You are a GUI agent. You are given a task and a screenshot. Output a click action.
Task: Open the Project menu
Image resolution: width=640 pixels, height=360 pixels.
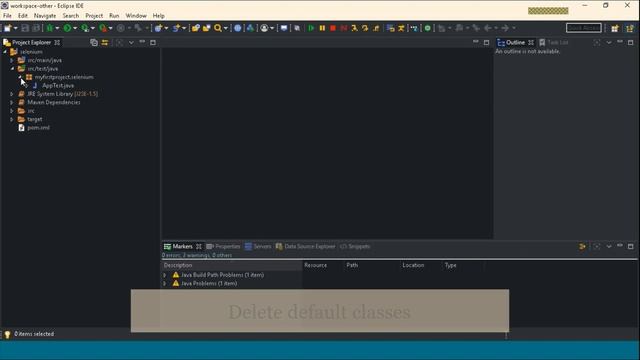coord(94,16)
